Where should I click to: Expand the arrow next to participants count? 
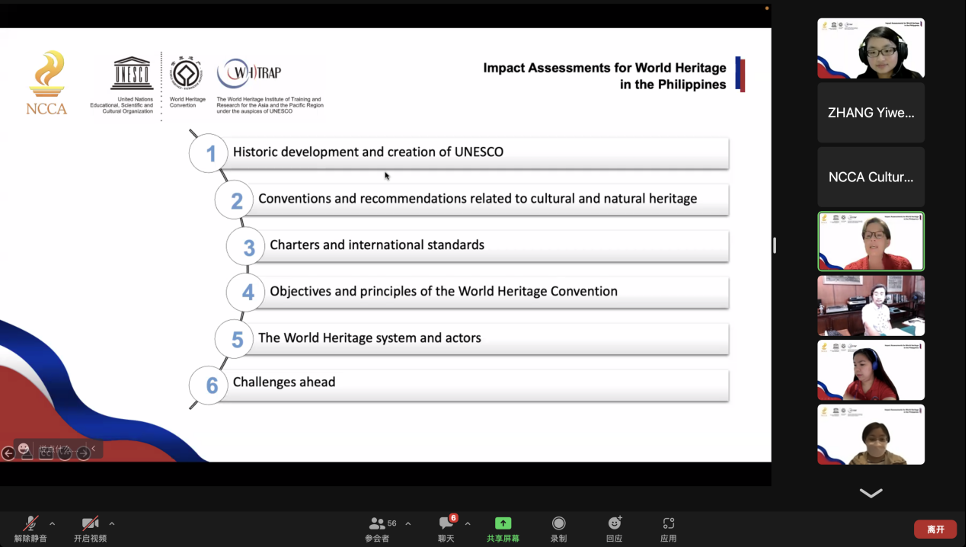coord(408,524)
